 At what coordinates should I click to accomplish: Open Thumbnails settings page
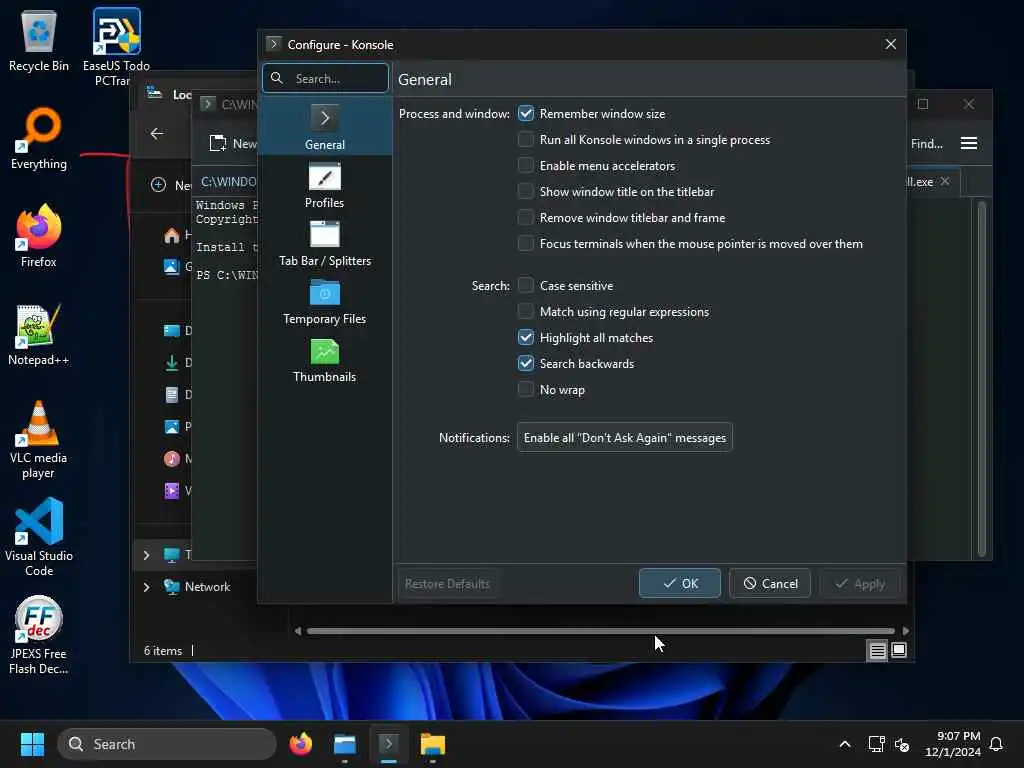coord(325,360)
